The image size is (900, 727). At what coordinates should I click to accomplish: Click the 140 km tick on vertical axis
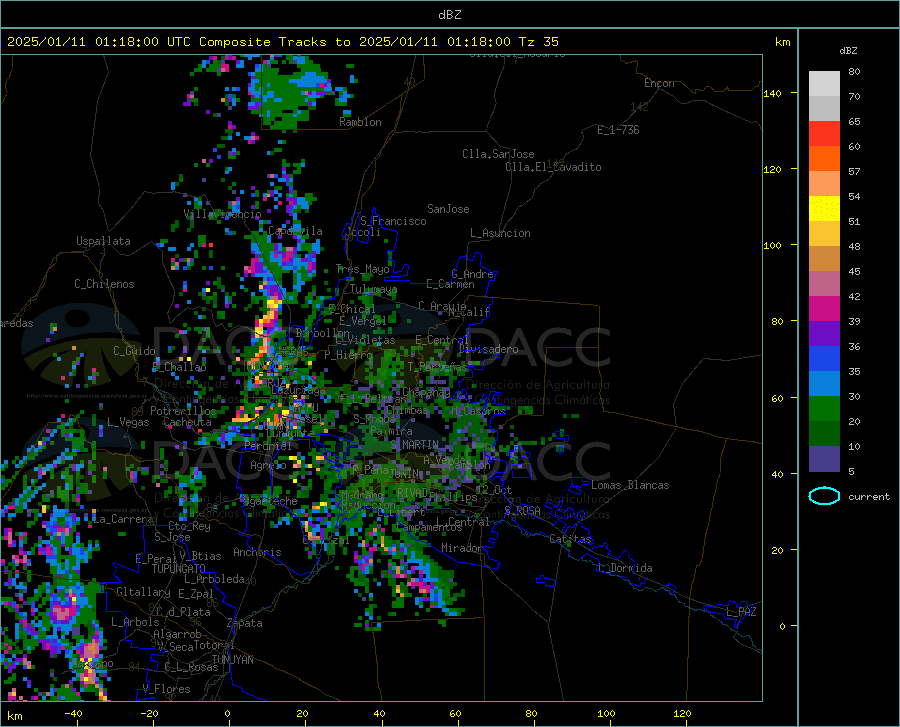pyautogui.click(x=772, y=93)
